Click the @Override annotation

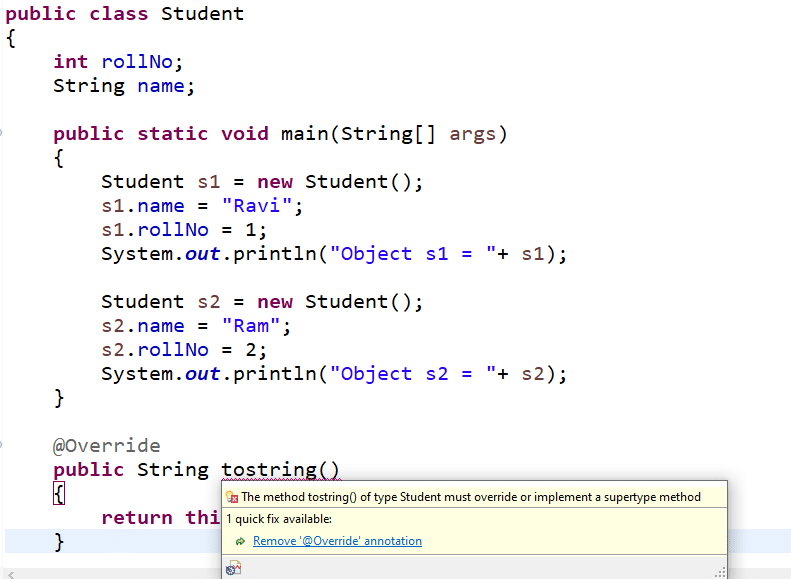(106, 445)
